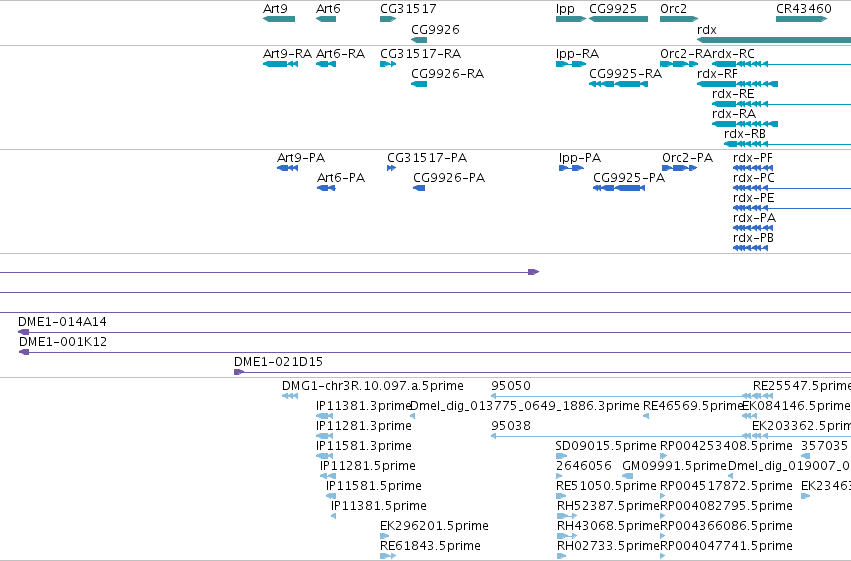Select the SD09015.5prime EST

(x=562, y=456)
